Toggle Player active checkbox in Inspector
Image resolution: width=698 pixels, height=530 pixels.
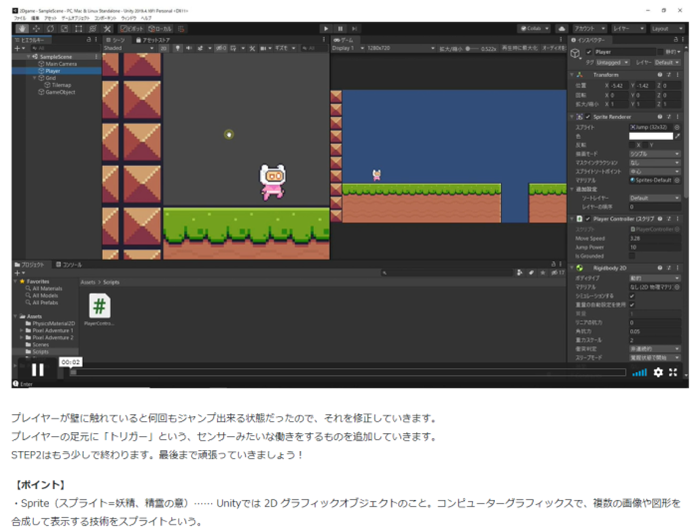click(589, 52)
